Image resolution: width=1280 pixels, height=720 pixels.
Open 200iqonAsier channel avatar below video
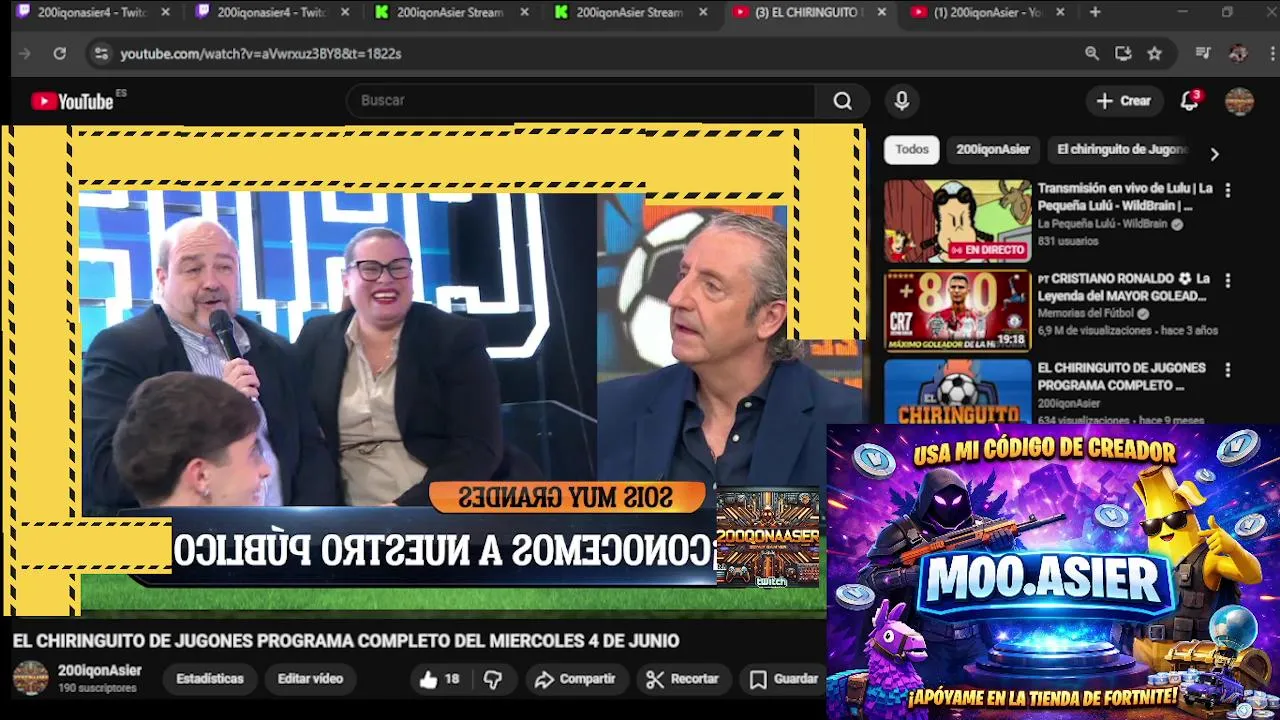[30, 678]
